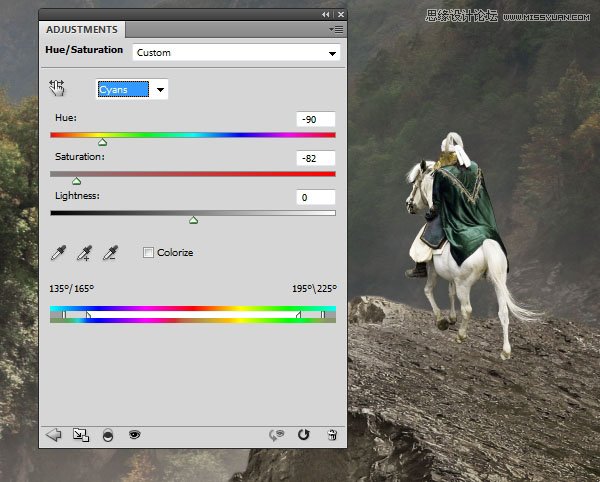600x482 pixels.
Task: Click the Saturation label text
Action: 80,156
